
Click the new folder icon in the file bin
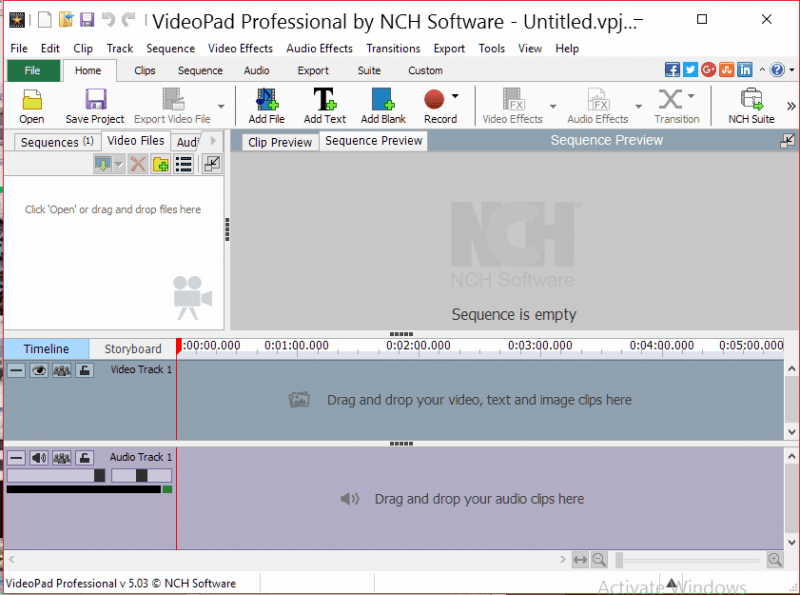point(161,164)
